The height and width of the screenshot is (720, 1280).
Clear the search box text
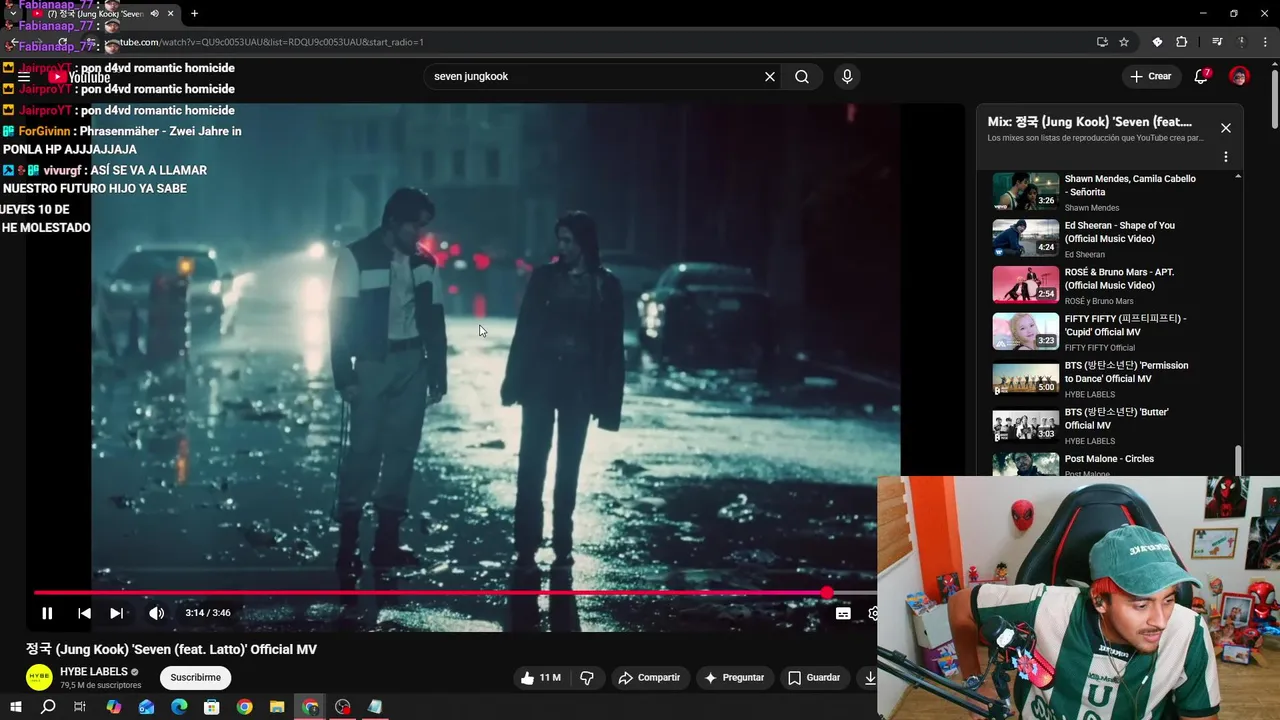(770, 77)
